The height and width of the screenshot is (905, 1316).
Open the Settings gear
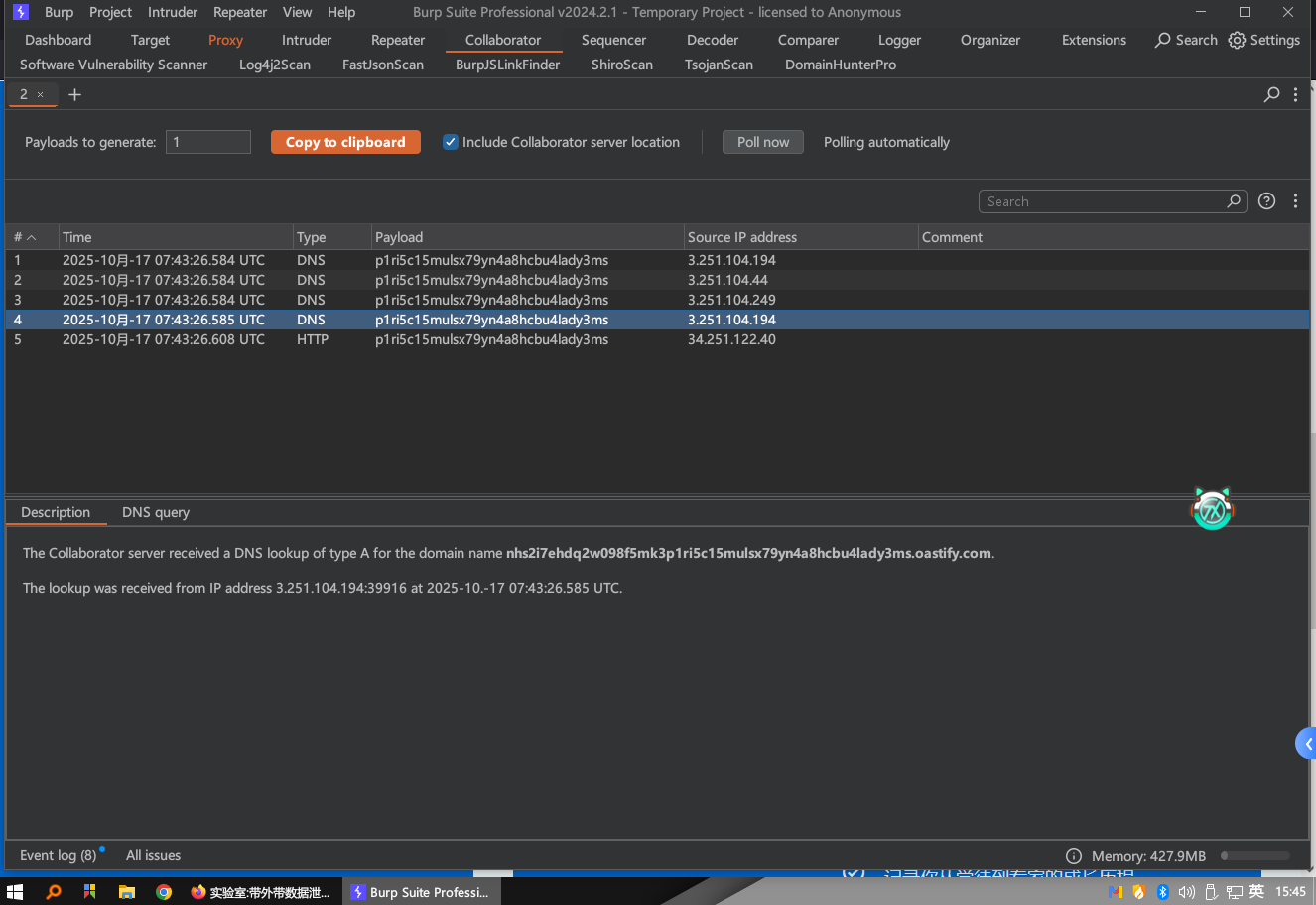coord(1263,40)
